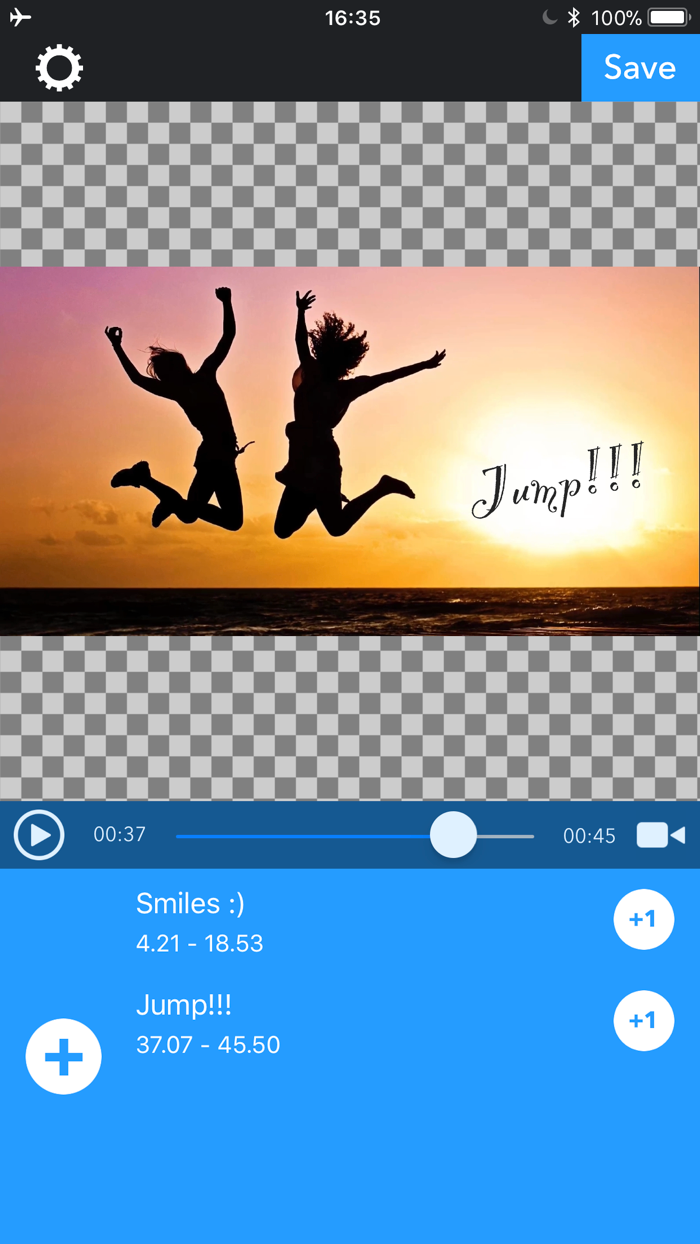Image resolution: width=700 pixels, height=1244 pixels.
Task: Open settings with the gear icon
Action: point(59,68)
